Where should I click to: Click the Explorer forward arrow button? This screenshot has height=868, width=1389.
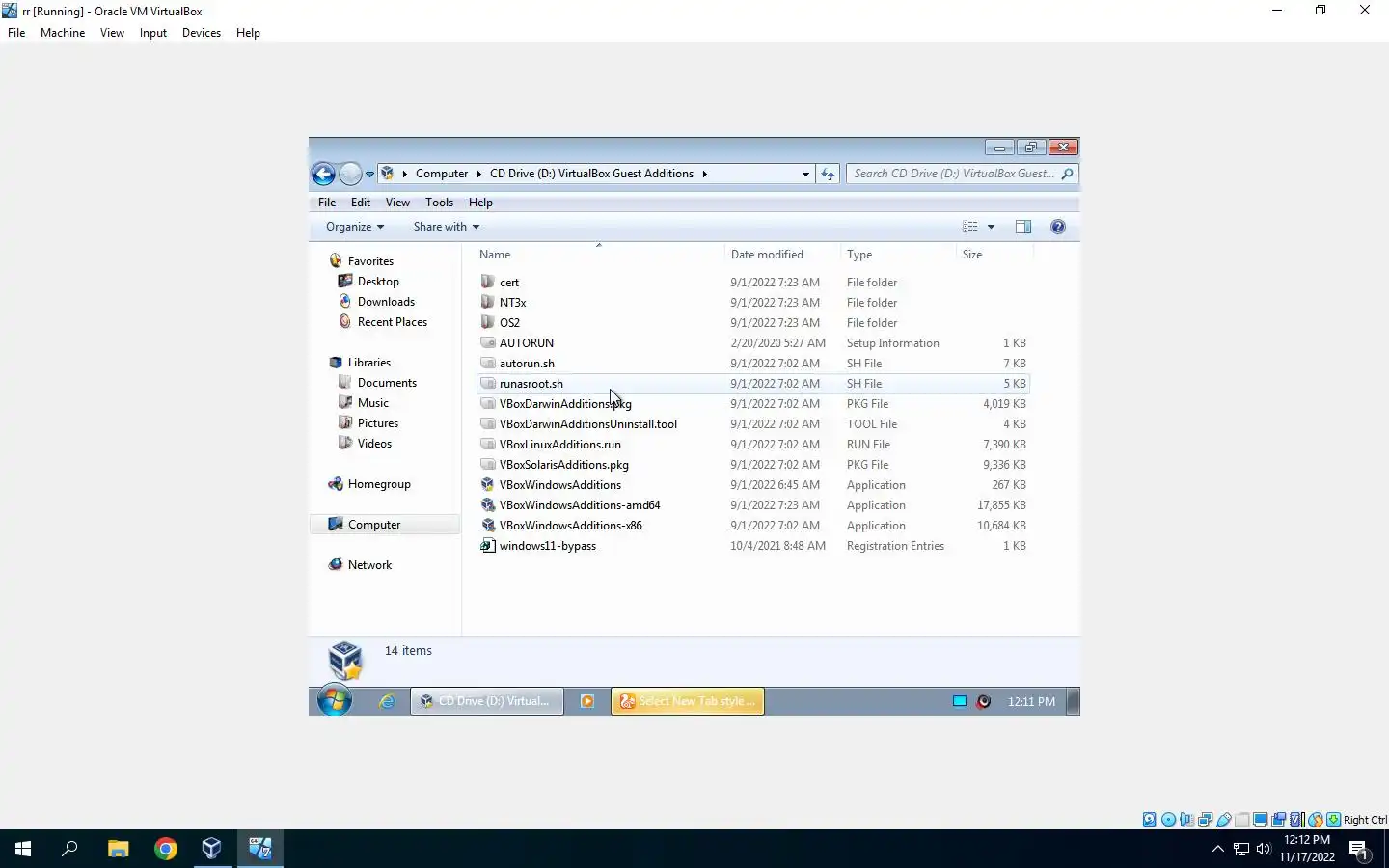(x=350, y=174)
